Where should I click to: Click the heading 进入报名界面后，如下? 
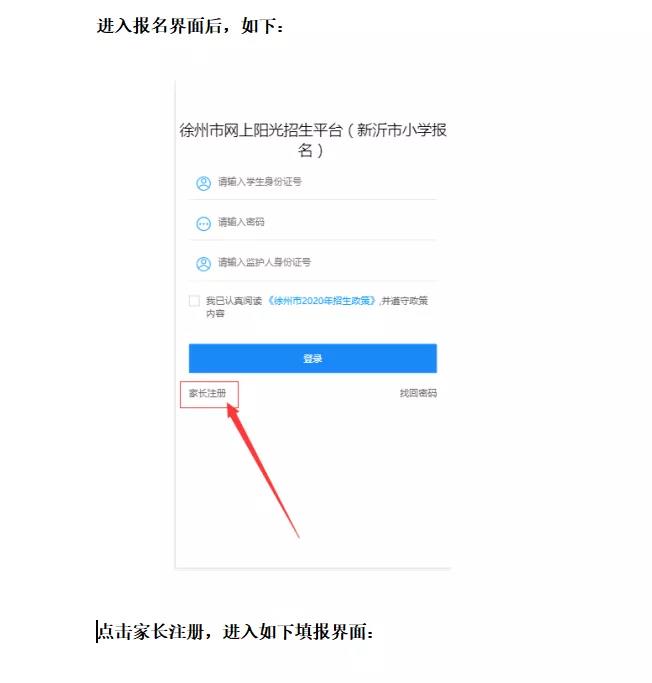(190, 26)
